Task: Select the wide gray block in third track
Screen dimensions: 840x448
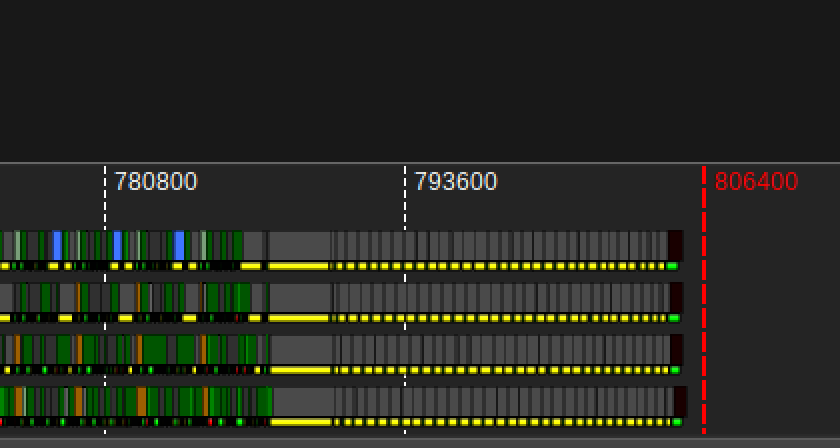Action: click(302, 350)
